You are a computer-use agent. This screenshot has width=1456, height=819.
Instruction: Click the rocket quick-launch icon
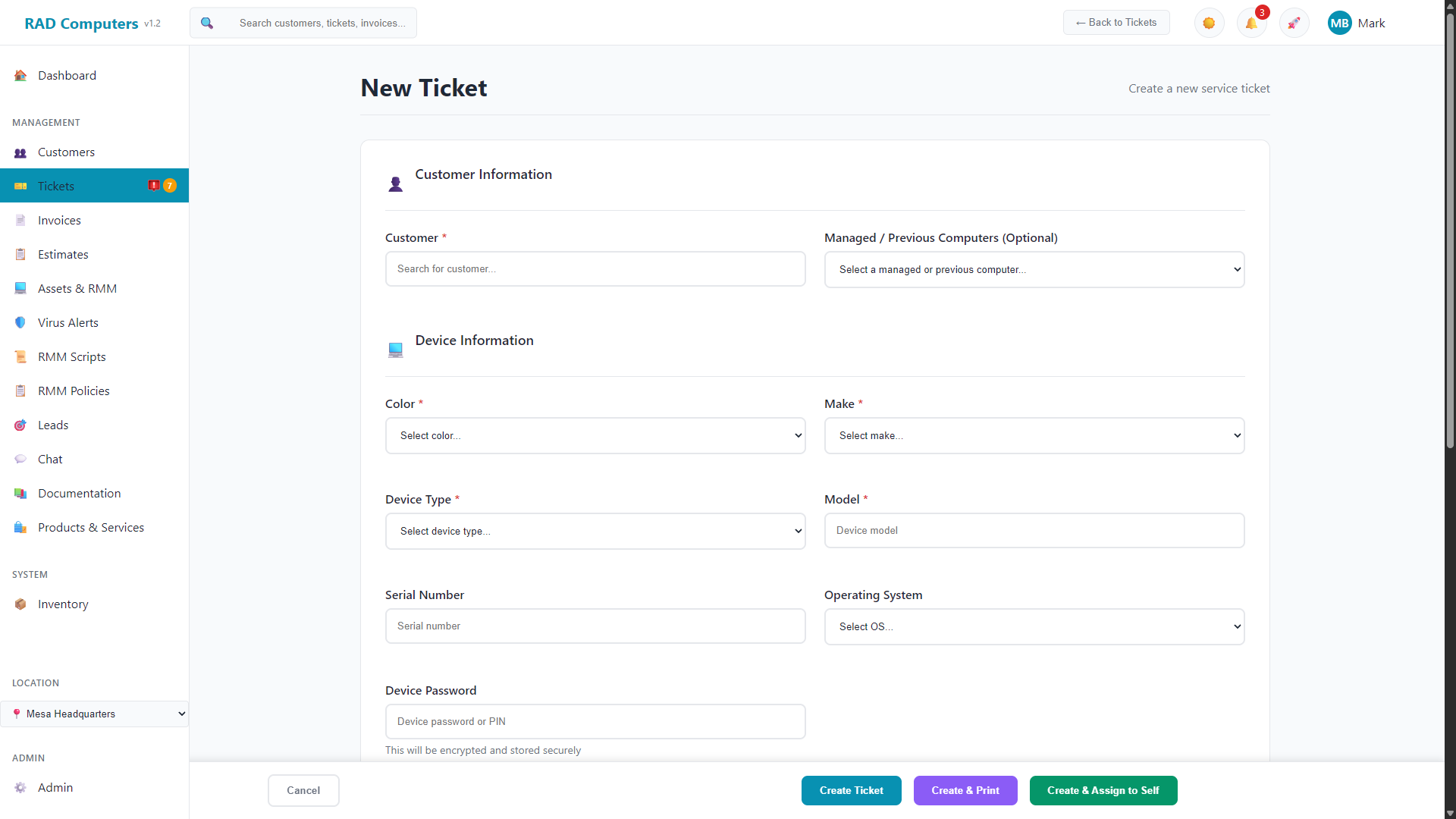pyautogui.click(x=1294, y=23)
